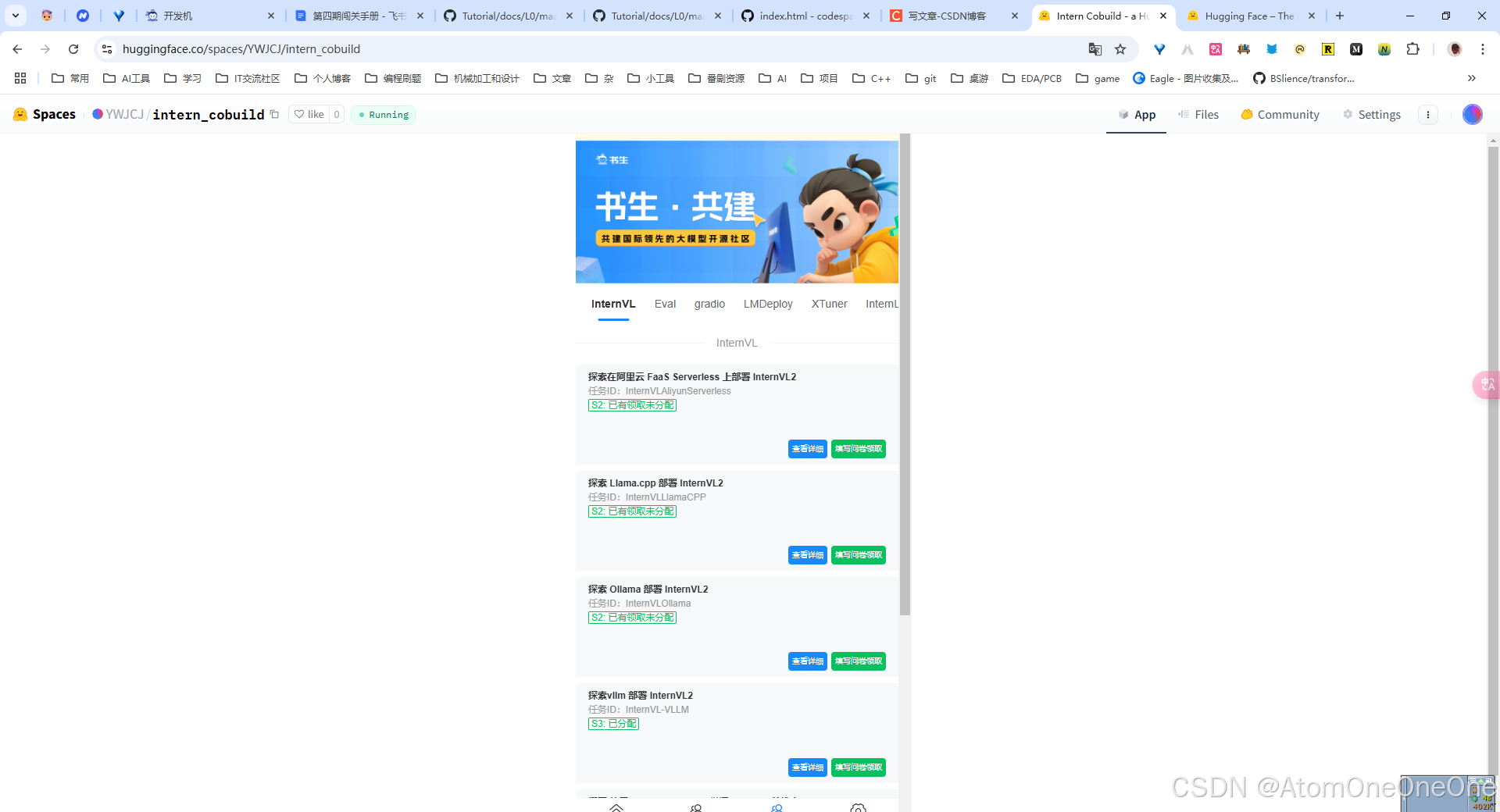Open the Eagle bookmark link
The height and width of the screenshot is (812, 1500).
1185,78
